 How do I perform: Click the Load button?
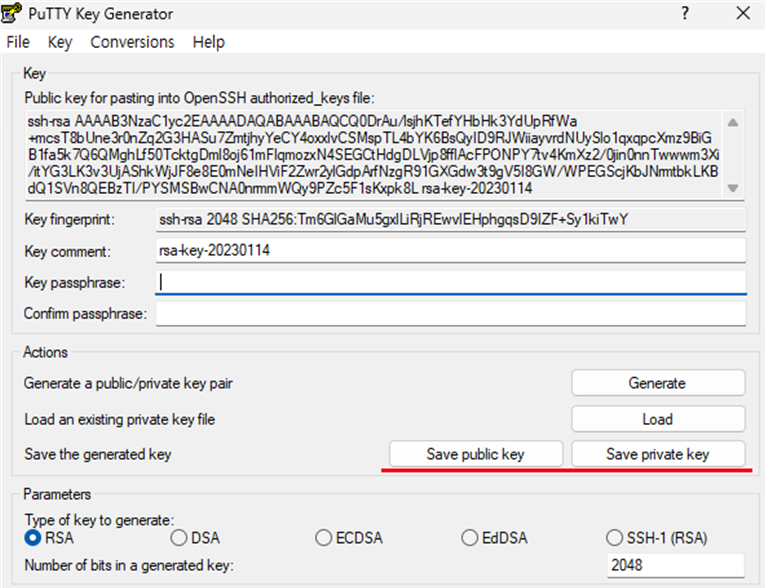658,419
